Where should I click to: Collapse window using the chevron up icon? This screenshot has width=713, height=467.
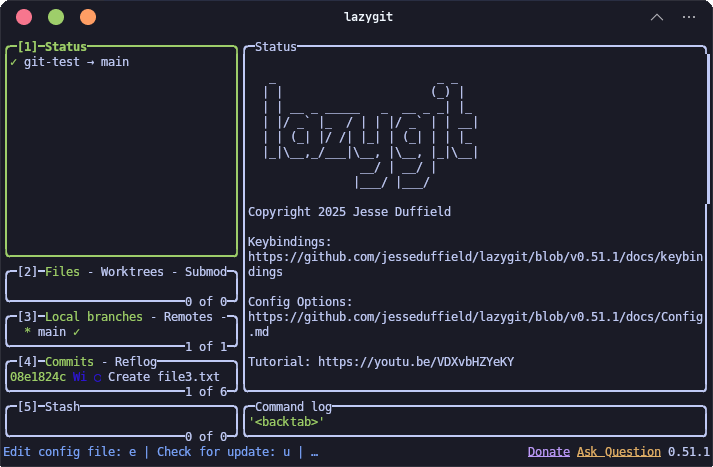point(657,17)
